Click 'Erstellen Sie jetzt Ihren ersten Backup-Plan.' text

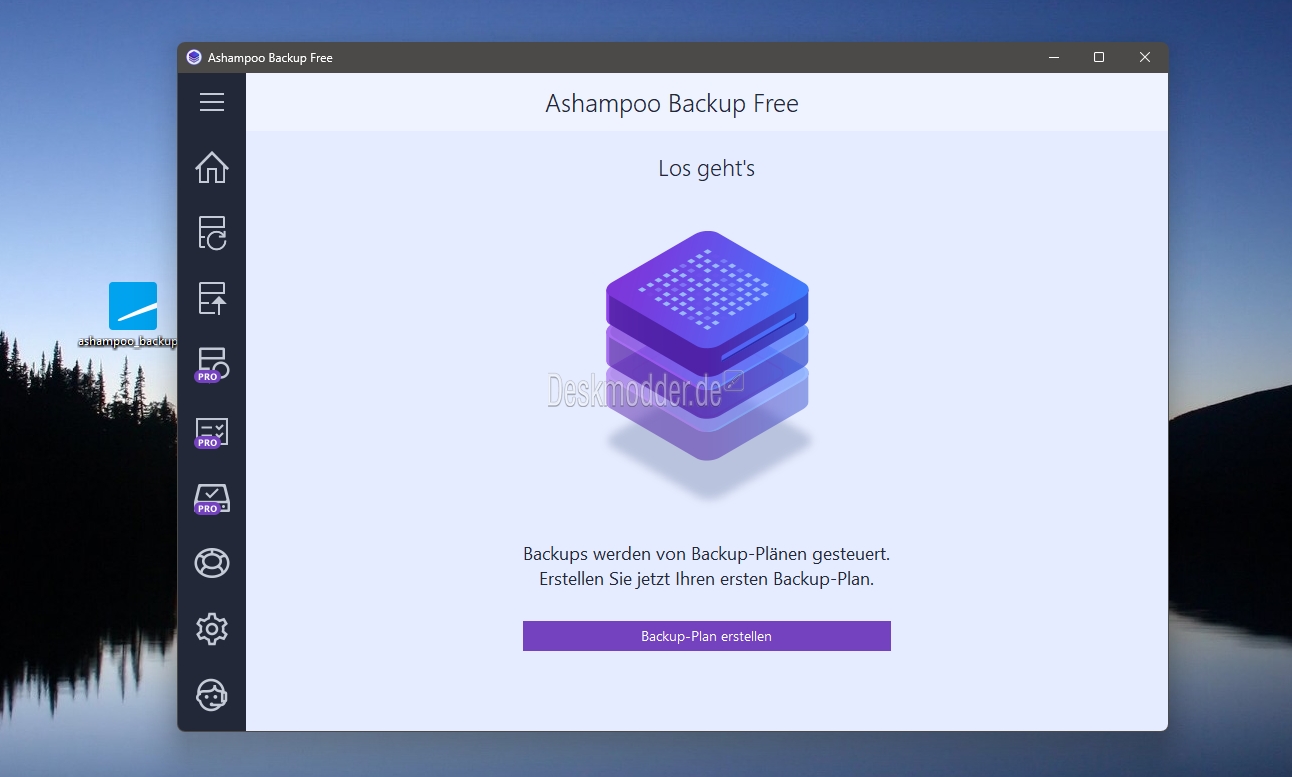pos(707,579)
